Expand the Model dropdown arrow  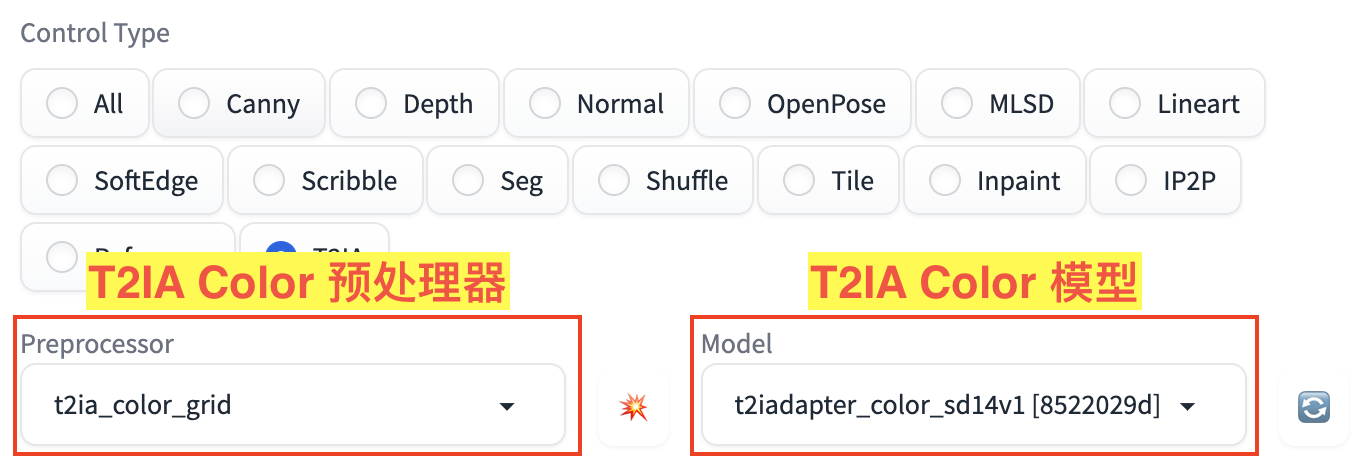[x=1188, y=406]
